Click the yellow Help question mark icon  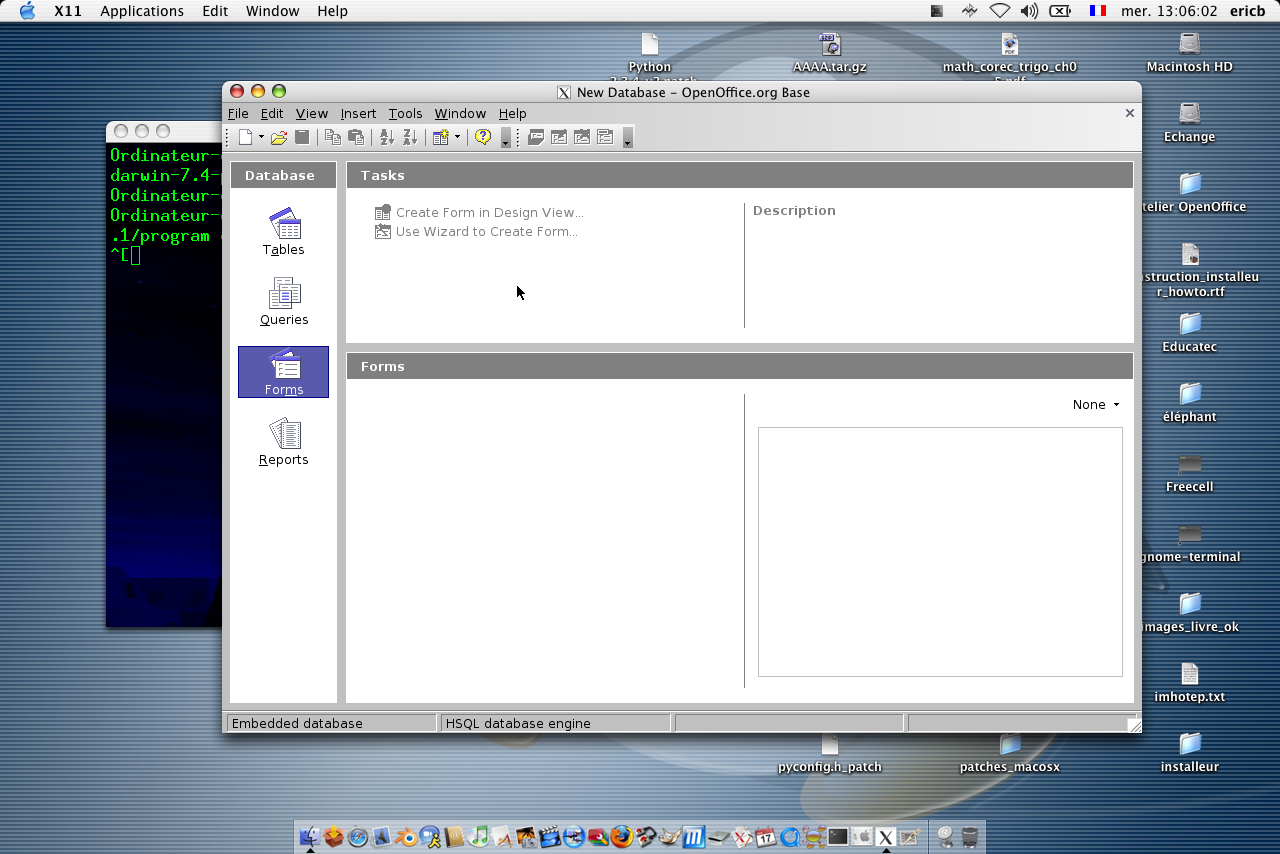(483, 137)
